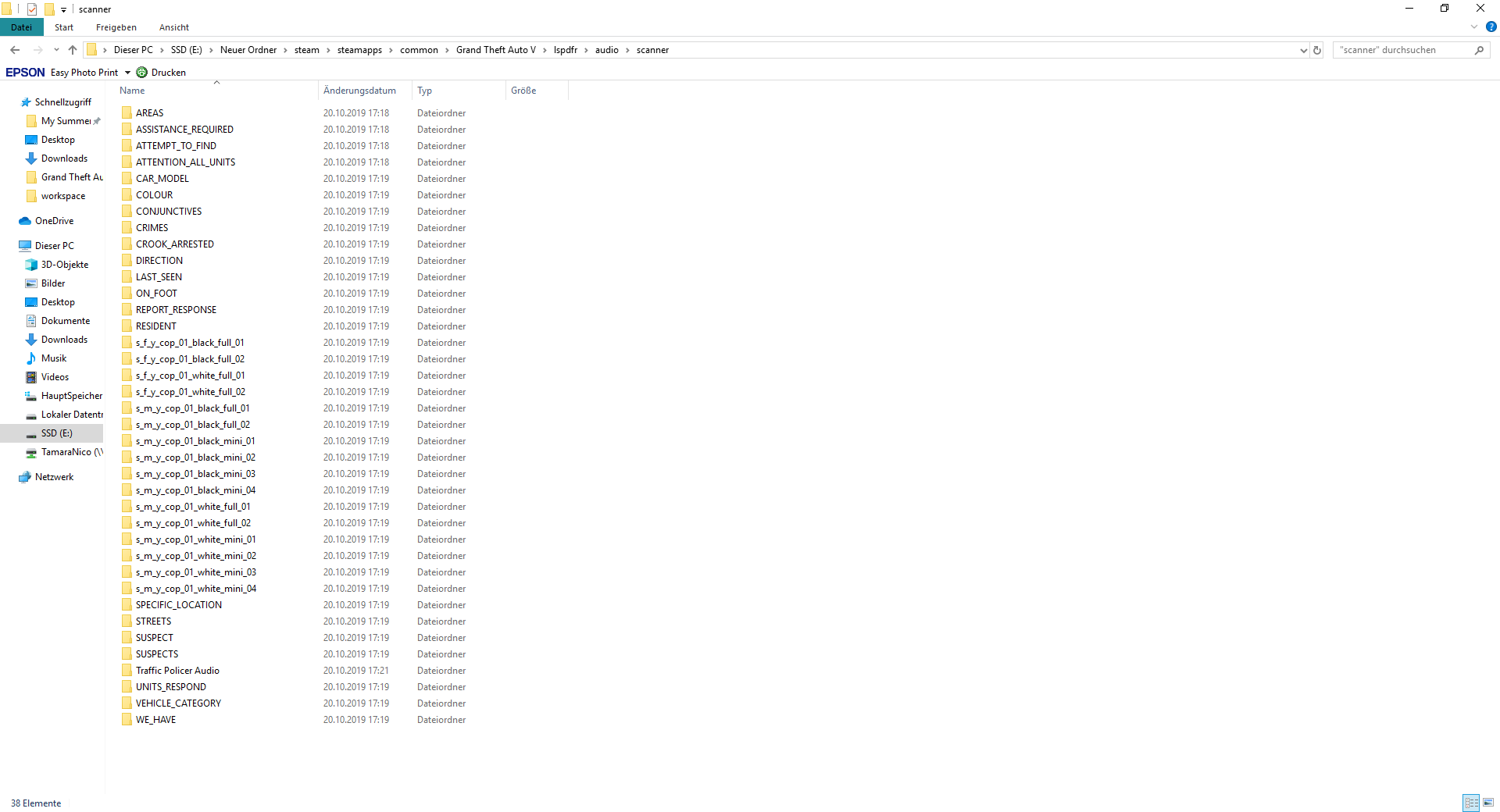Select the Dokumente icon in sidebar

pyautogui.click(x=31, y=321)
